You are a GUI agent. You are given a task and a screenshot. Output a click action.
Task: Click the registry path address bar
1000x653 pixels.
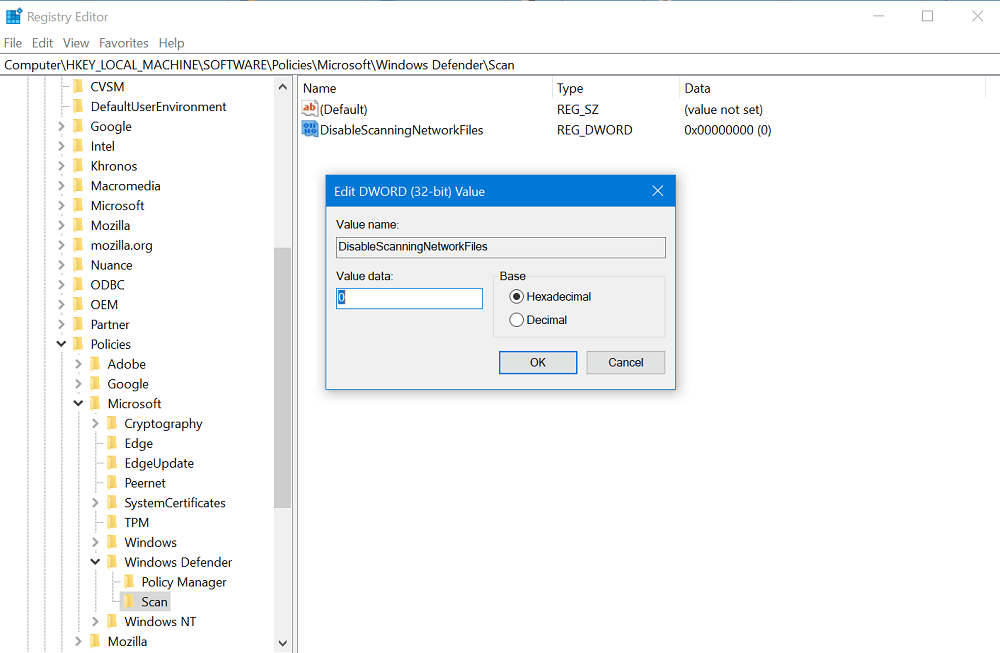tap(500, 65)
